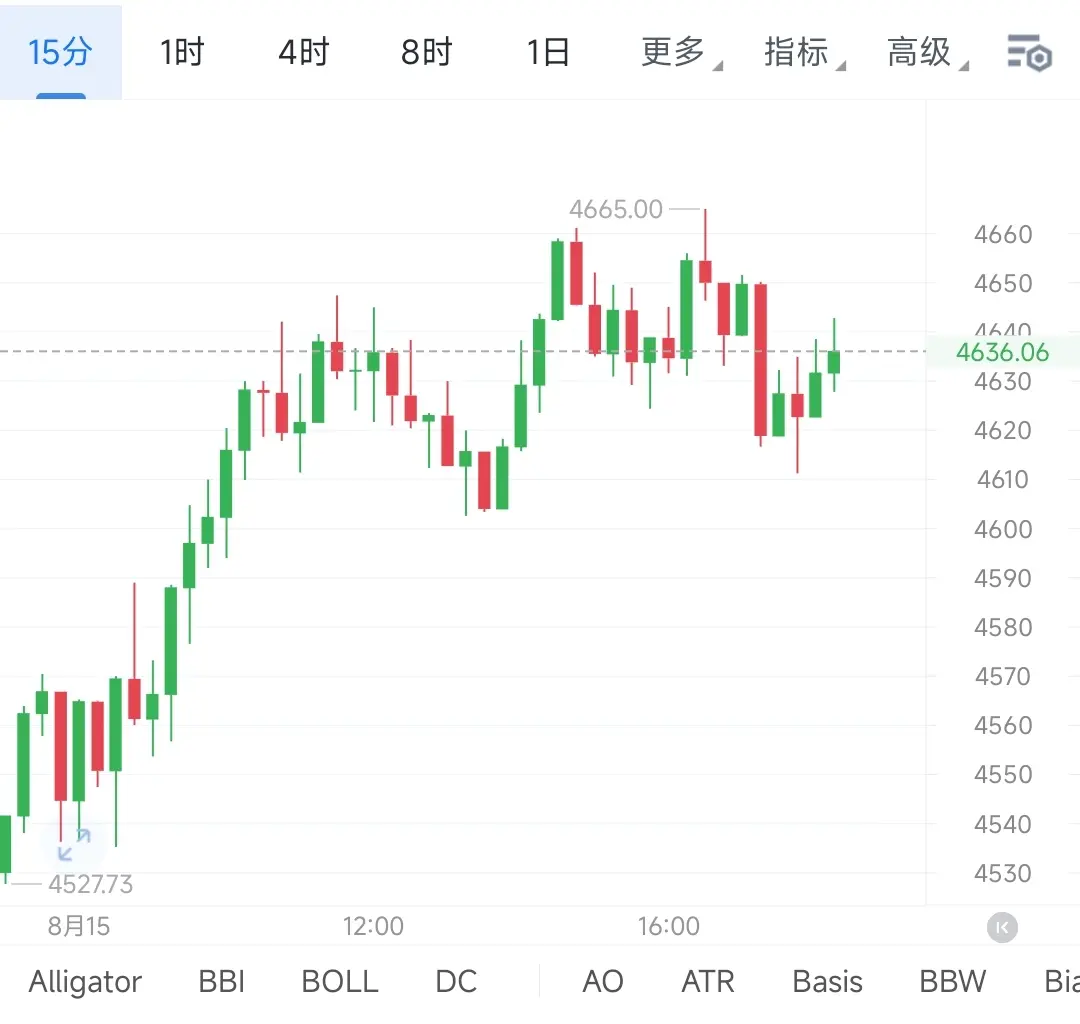Screen dimensions: 1080x1024
Task: Click the 4570 price axis label
Action: (x=1003, y=676)
